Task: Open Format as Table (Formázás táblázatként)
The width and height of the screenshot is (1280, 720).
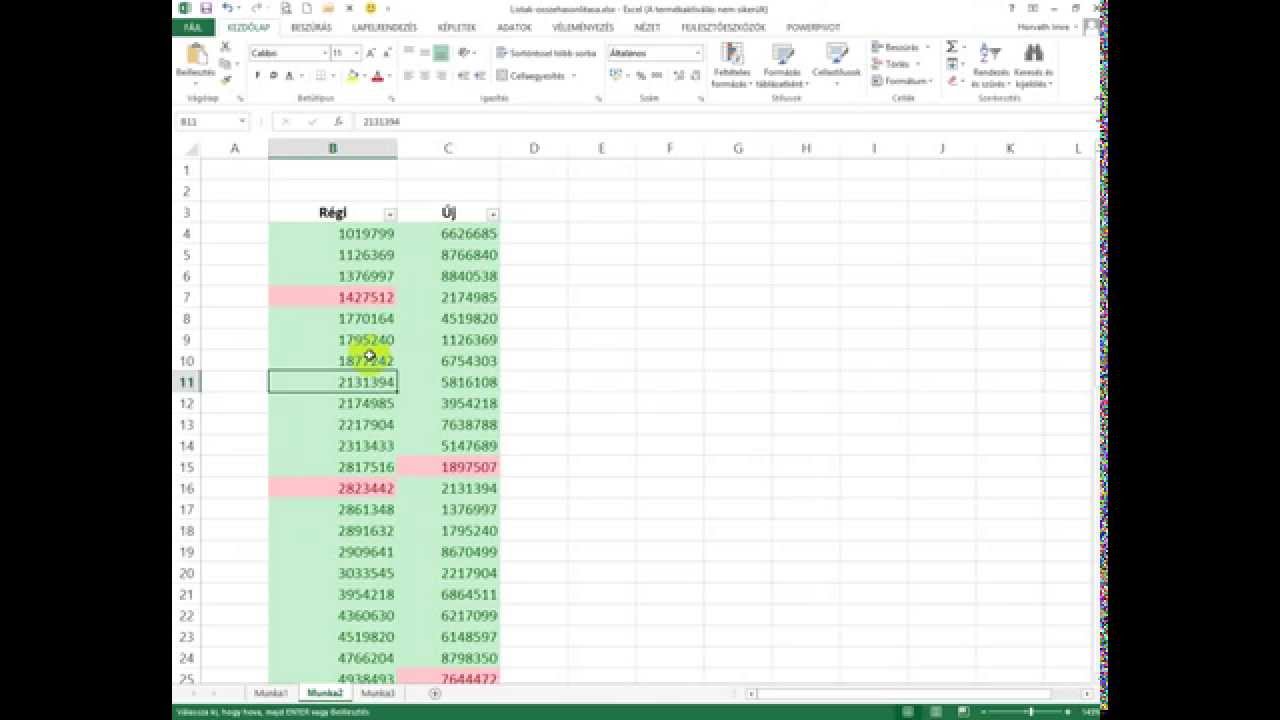Action: pyautogui.click(x=782, y=65)
